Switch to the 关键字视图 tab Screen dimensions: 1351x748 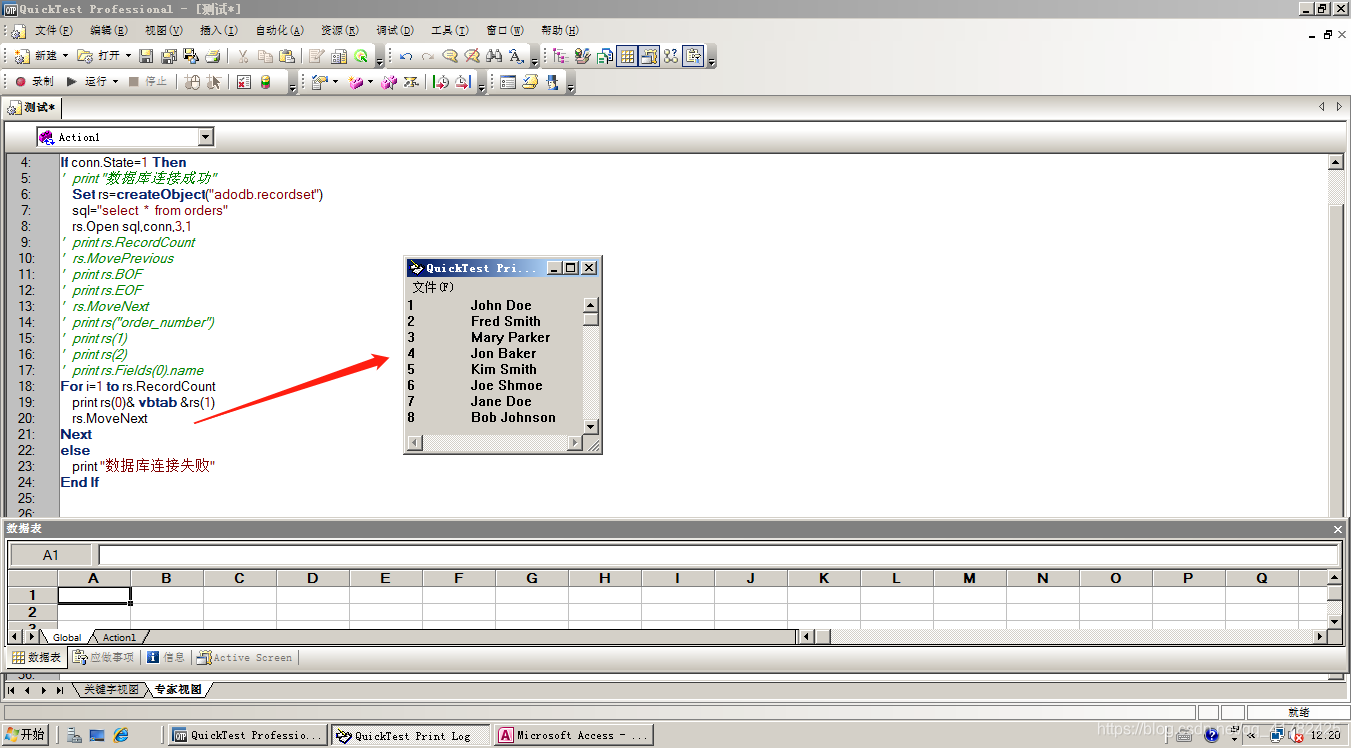(x=112, y=690)
